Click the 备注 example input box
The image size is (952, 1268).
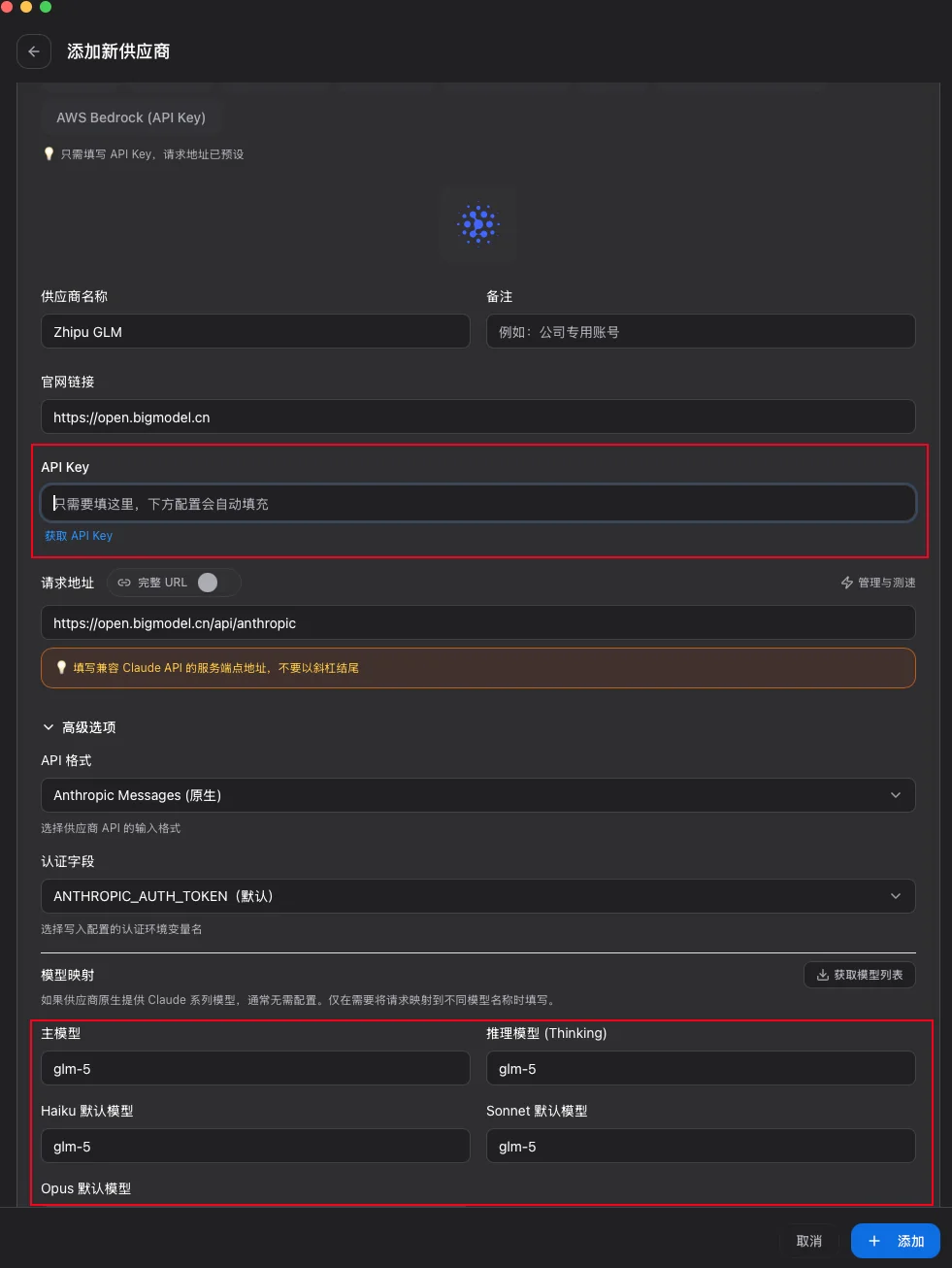(700, 331)
